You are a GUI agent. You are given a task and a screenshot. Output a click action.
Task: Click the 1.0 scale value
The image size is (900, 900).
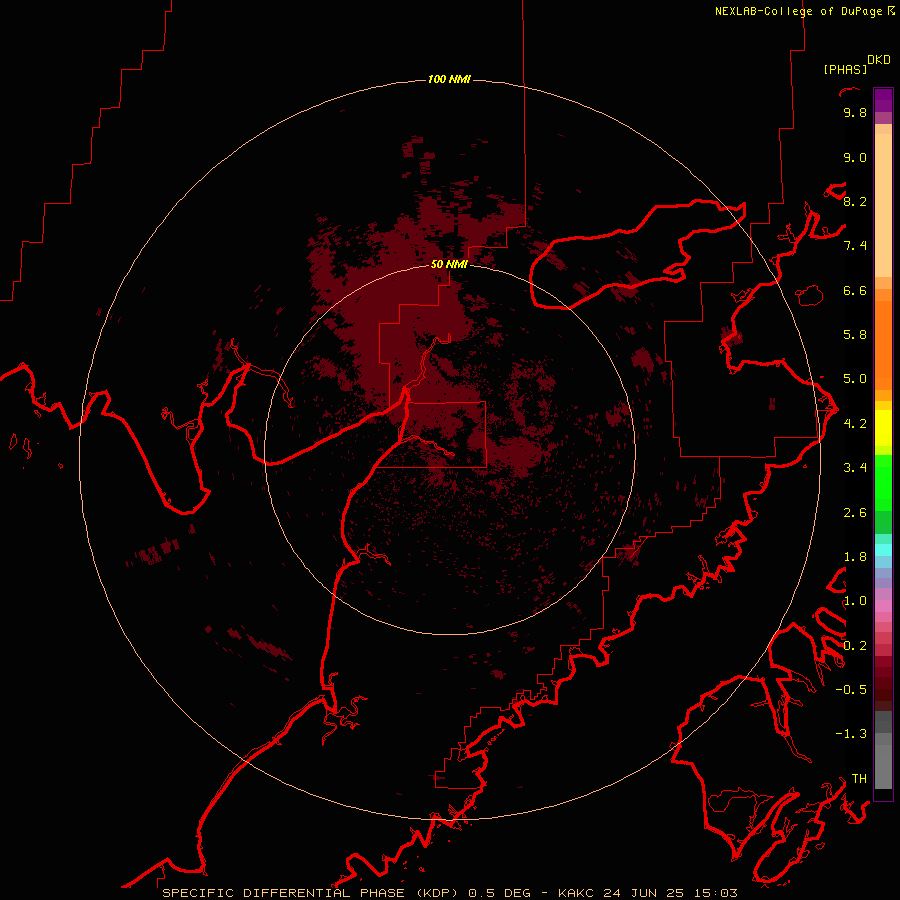(855, 601)
